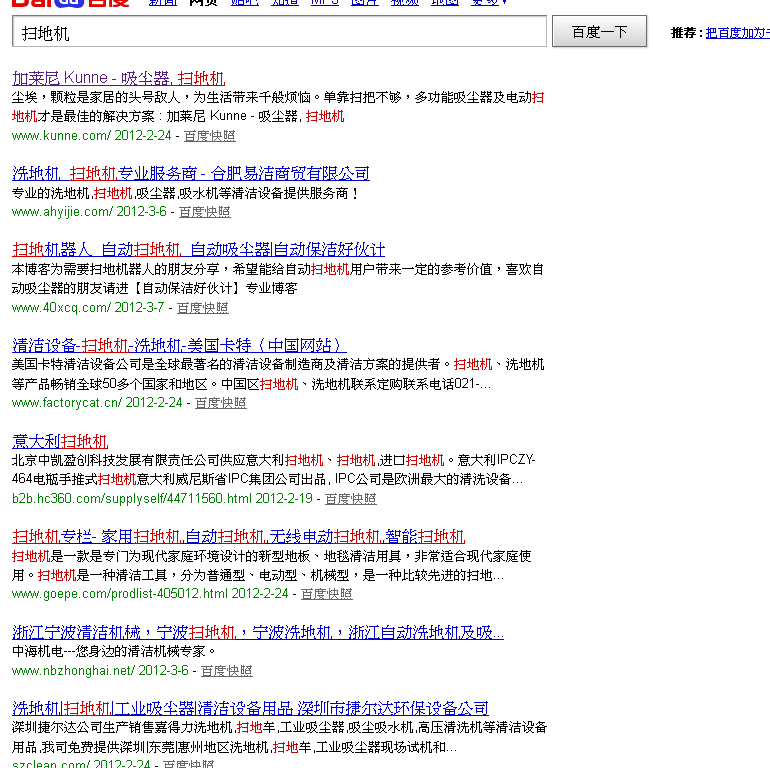Image resolution: width=770 pixels, height=768 pixels.
Task: Open result 清洁设备-扫地机-洗地机-美国卡特（中国网站）
Action: 179,345
